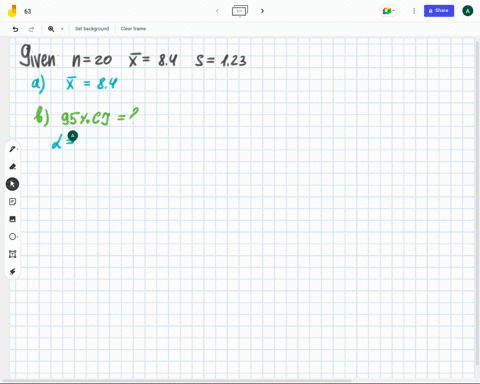
Task: Undo the last action
Action: [15, 29]
